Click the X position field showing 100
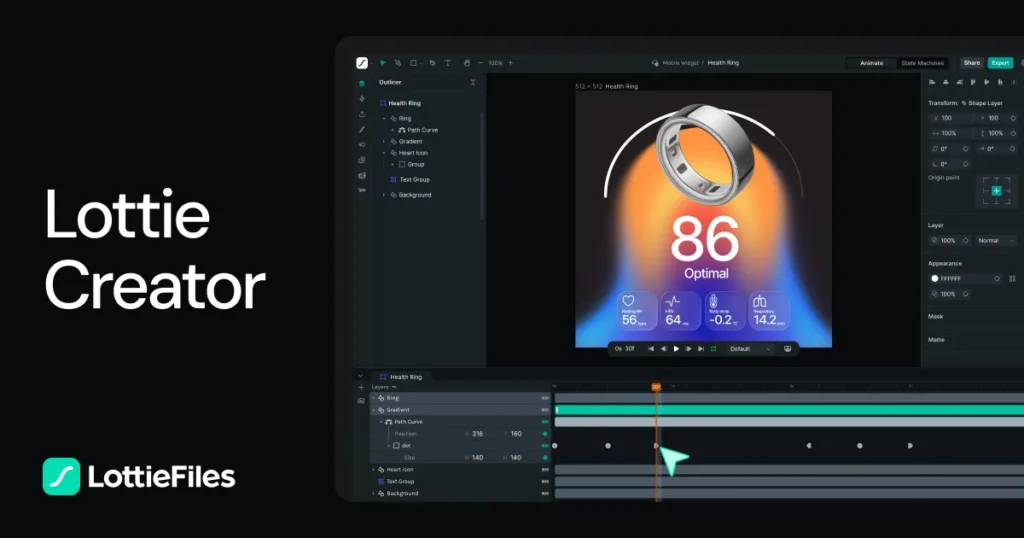Screen dimensions: 1024x538 [953, 118]
